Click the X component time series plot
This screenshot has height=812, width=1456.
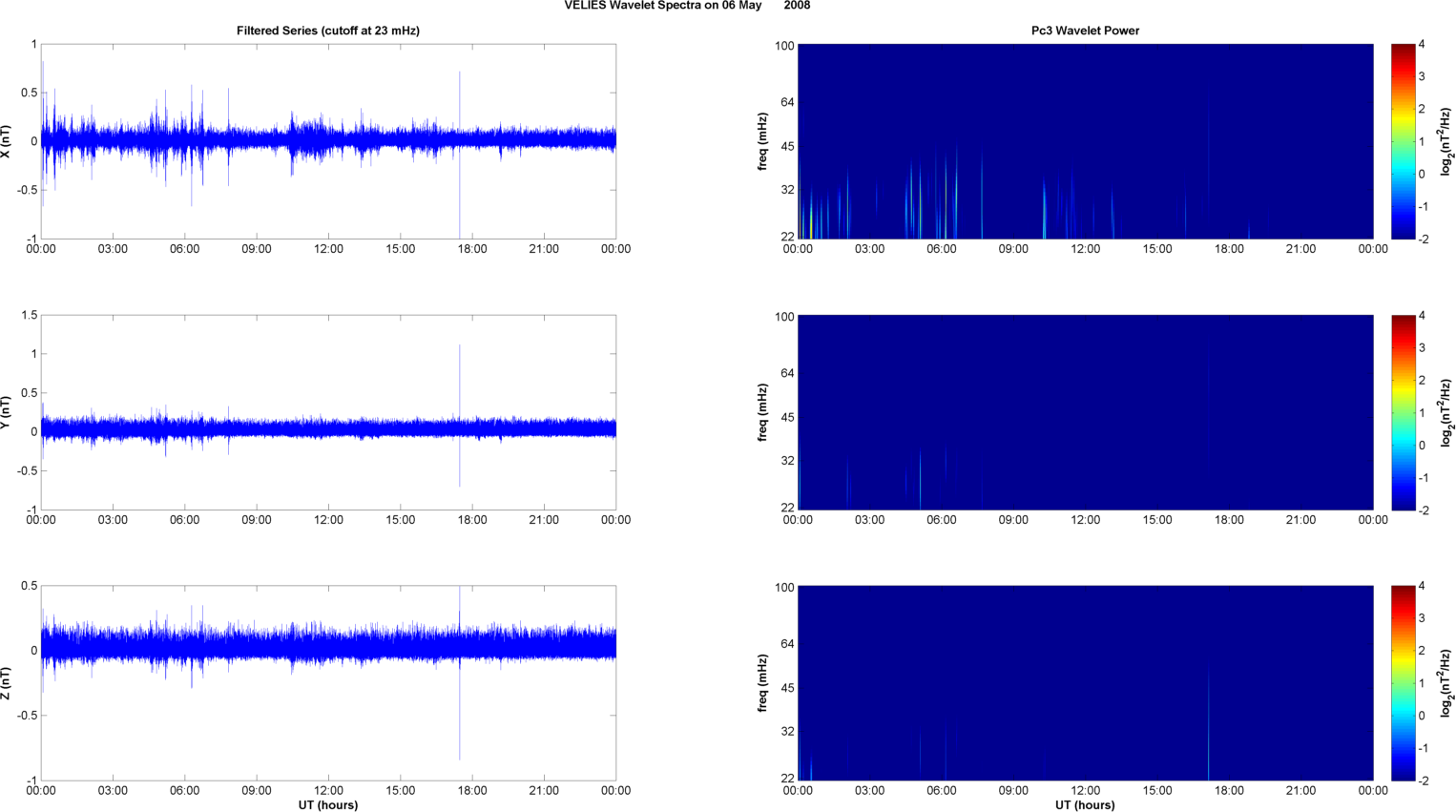[328, 141]
